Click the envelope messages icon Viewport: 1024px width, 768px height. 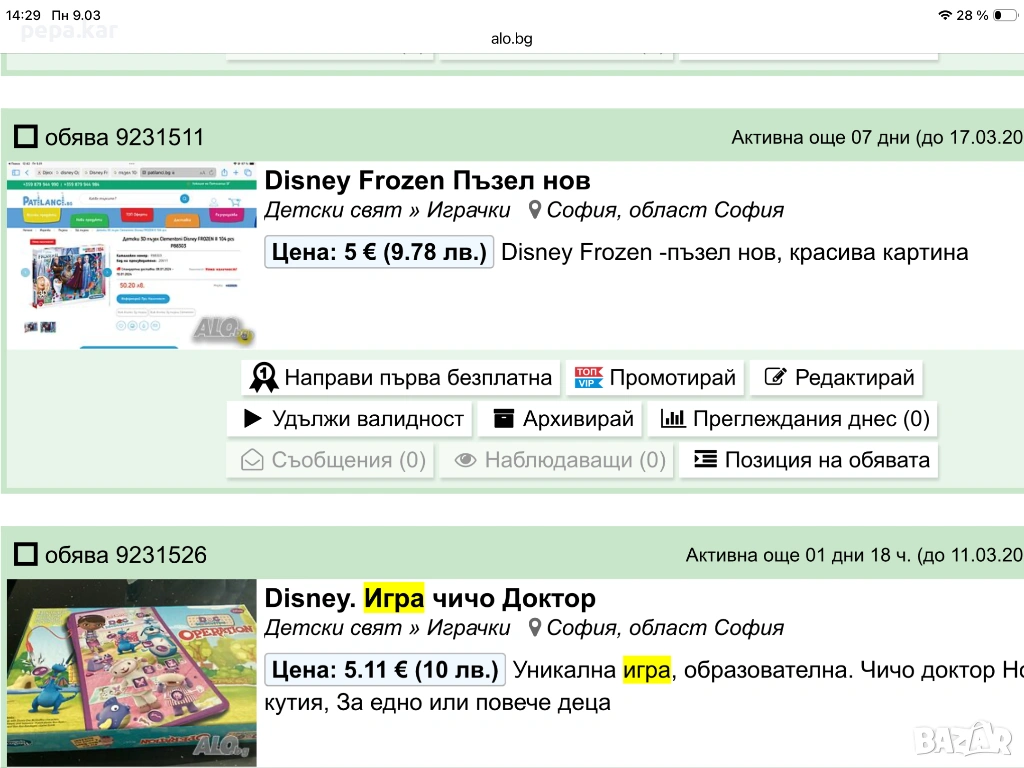pos(253,460)
